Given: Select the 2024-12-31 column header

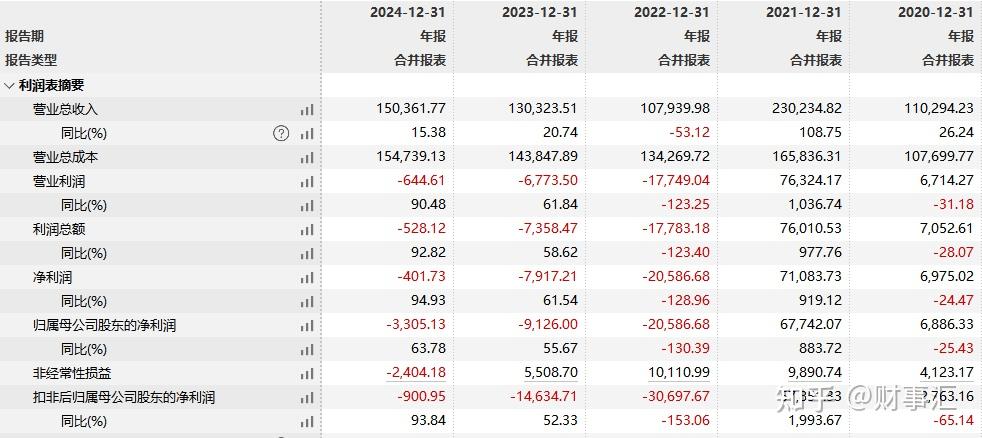Looking at the screenshot, I should click(x=407, y=12).
